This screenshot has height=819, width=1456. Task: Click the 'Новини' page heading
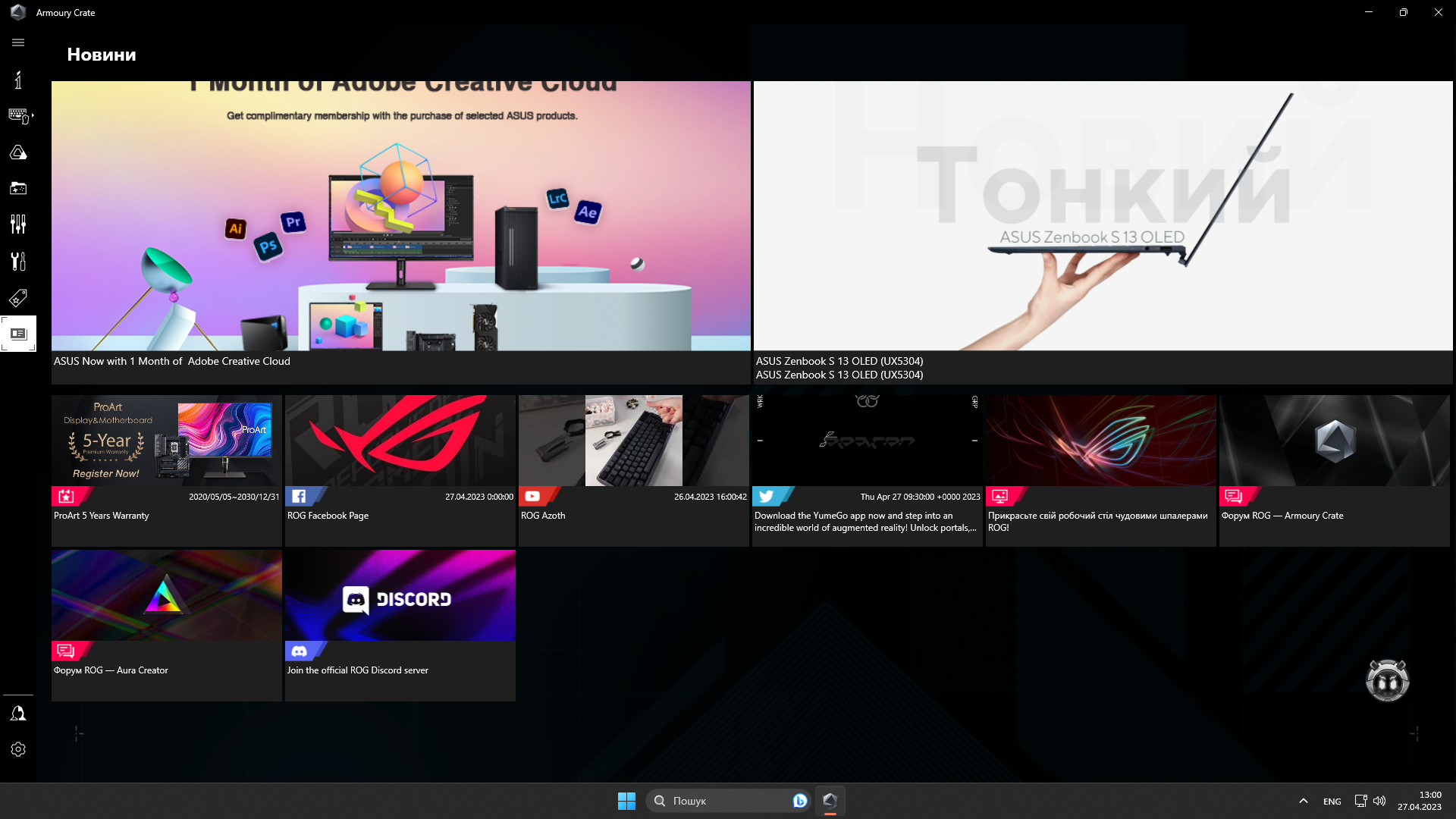tap(102, 55)
